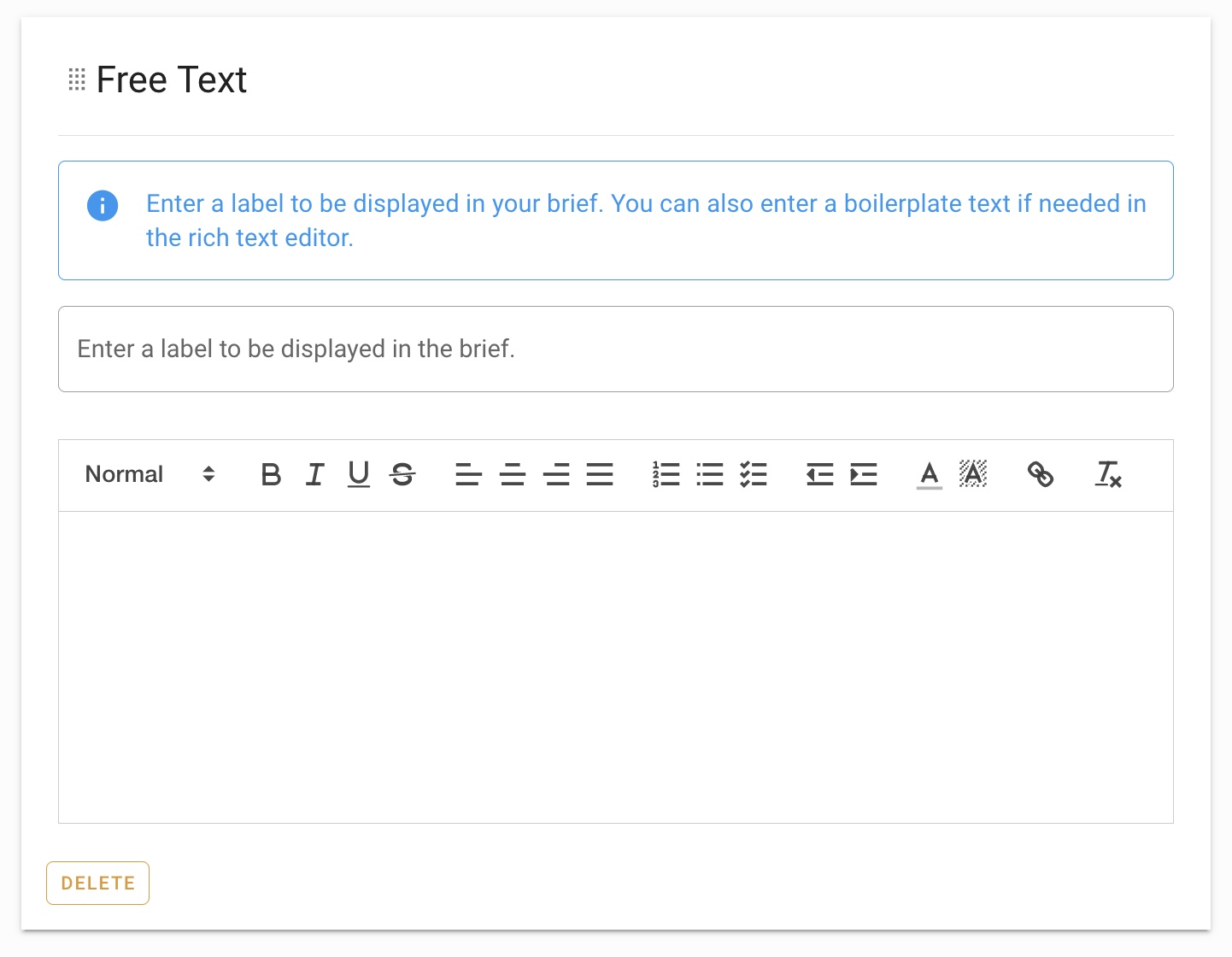Insert a numbered list

coord(666,474)
